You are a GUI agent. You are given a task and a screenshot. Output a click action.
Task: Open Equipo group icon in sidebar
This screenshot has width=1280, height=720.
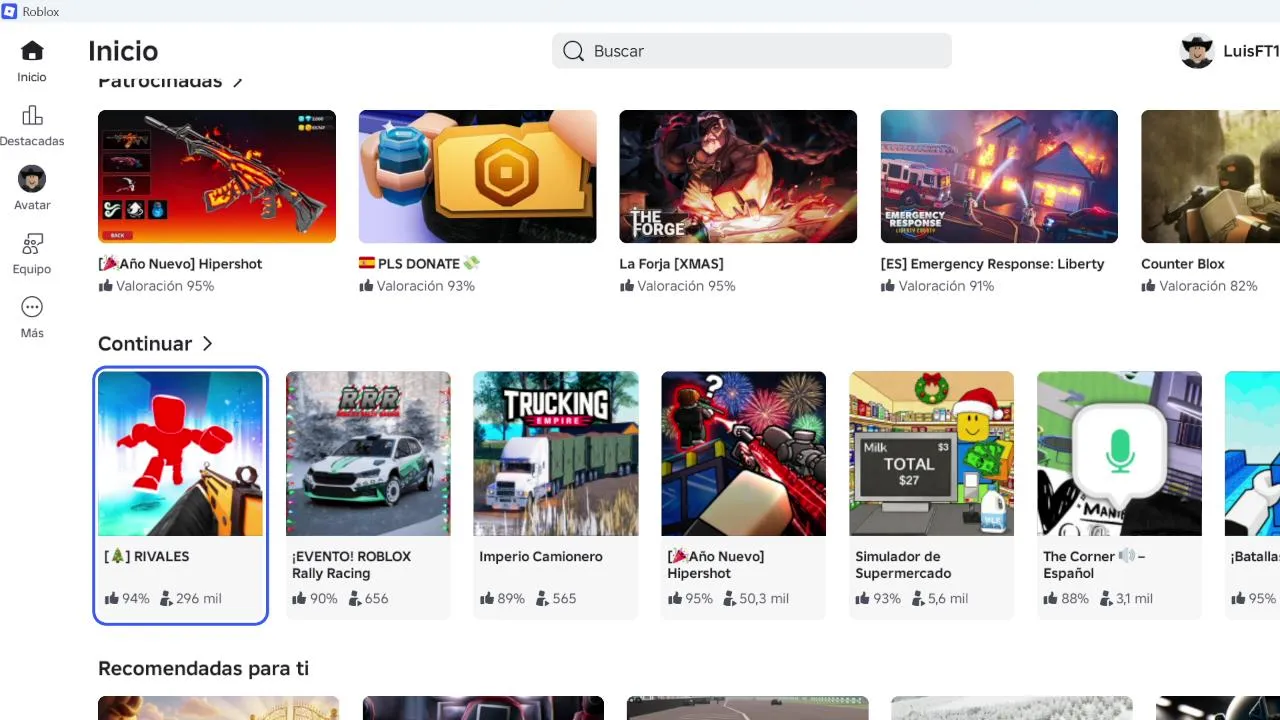pyautogui.click(x=32, y=243)
